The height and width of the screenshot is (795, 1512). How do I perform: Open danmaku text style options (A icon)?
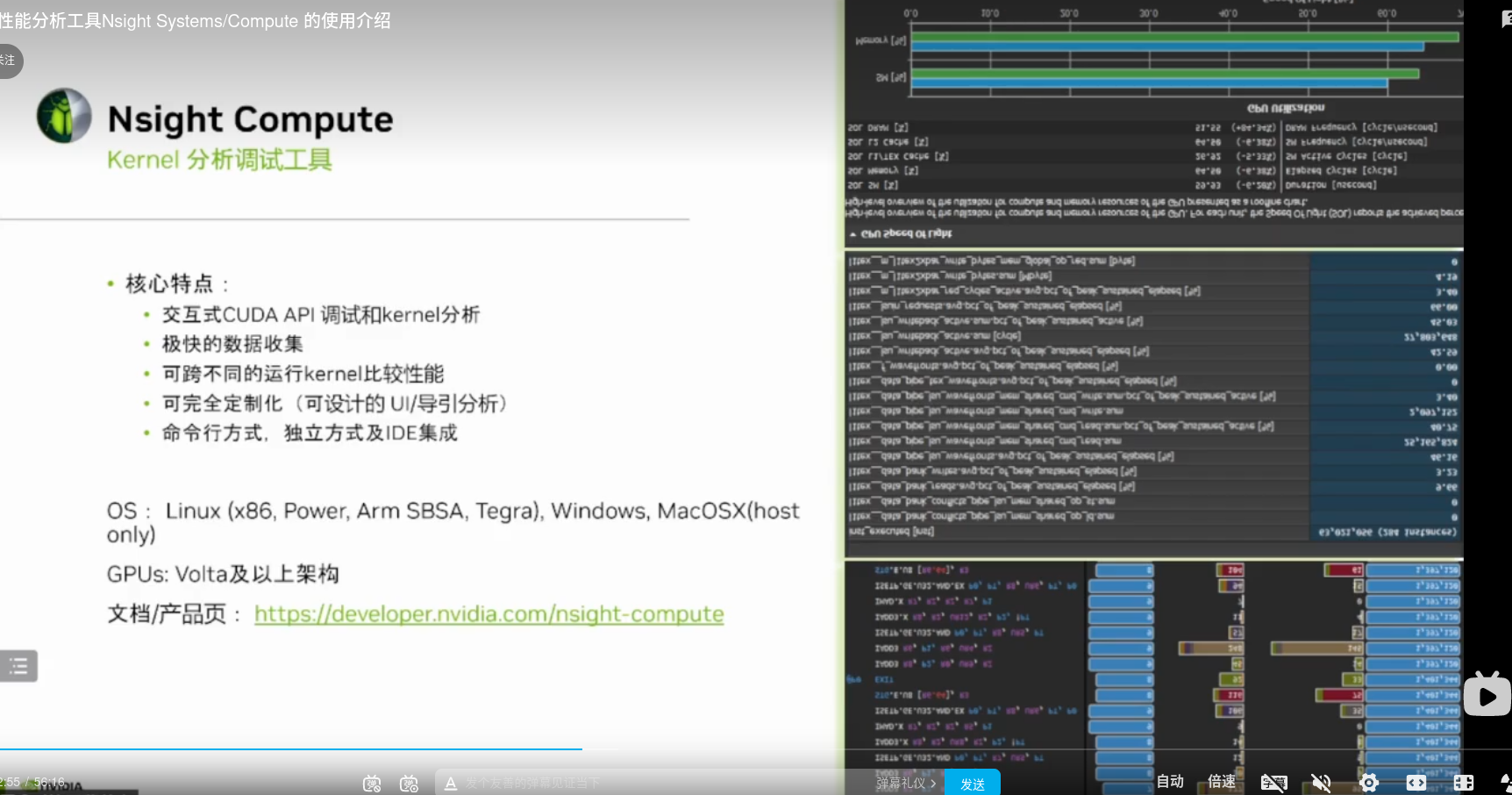click(450, 783)
